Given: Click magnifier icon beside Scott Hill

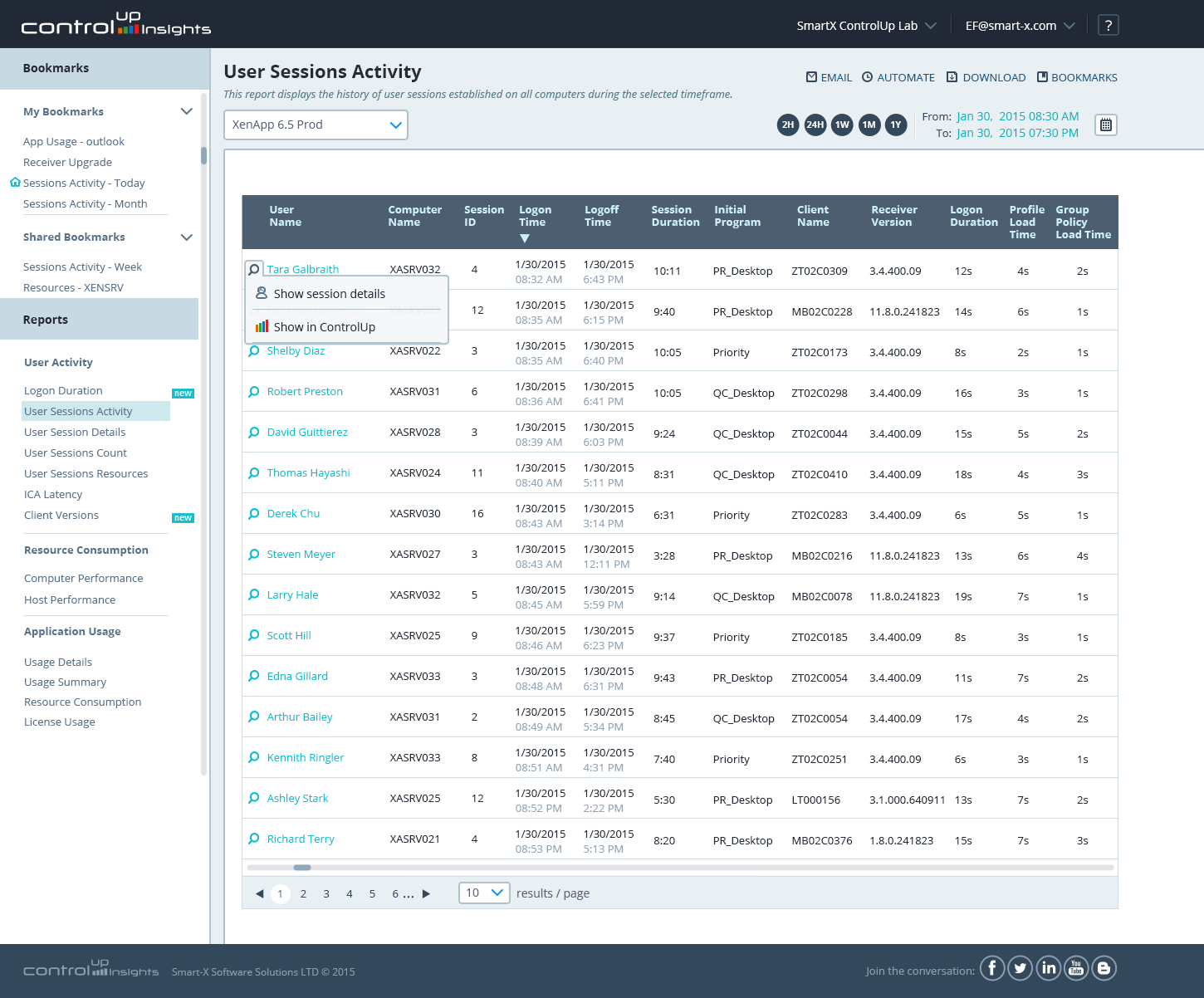Looking at the screenshot, I should [254, 636].
